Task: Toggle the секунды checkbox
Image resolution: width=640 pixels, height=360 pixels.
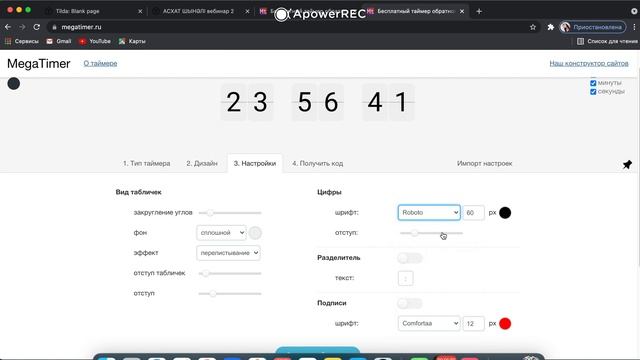Action: pos(593,91)
